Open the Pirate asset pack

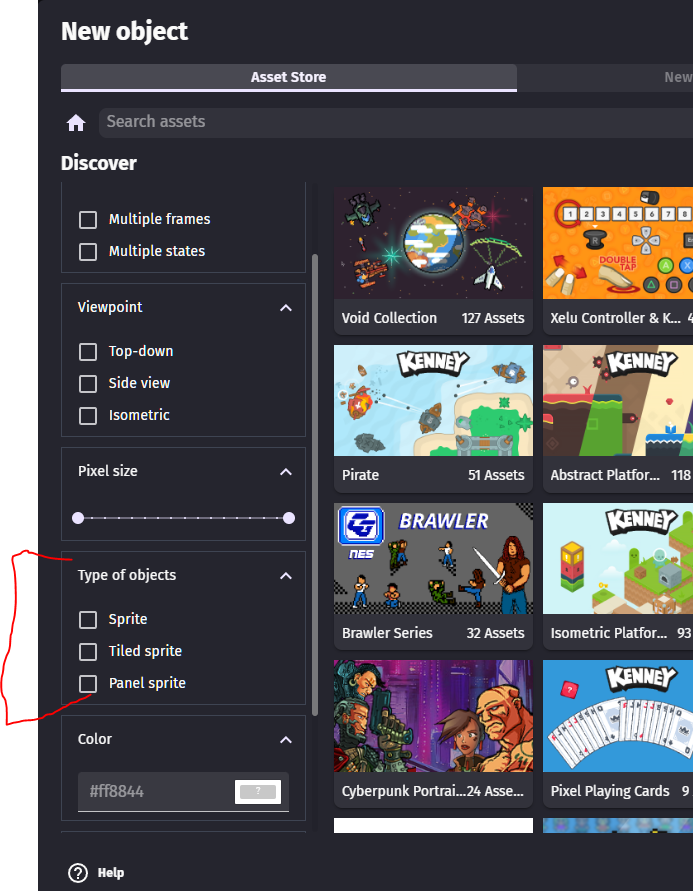(x=433, y=418)
